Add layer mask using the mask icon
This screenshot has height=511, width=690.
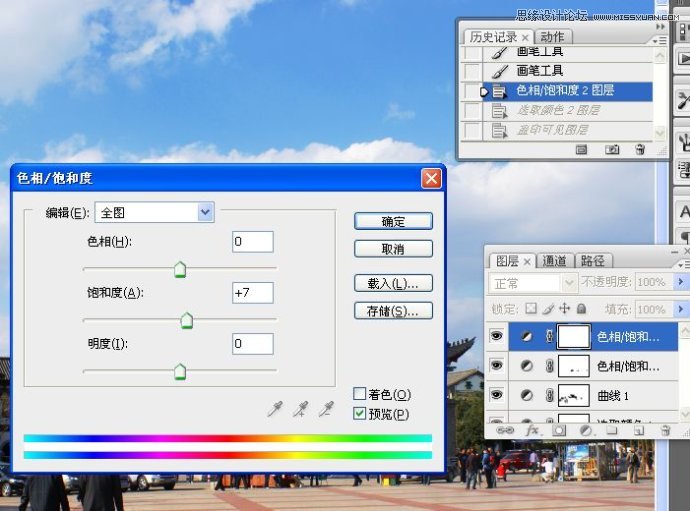(x=559, y=430)
